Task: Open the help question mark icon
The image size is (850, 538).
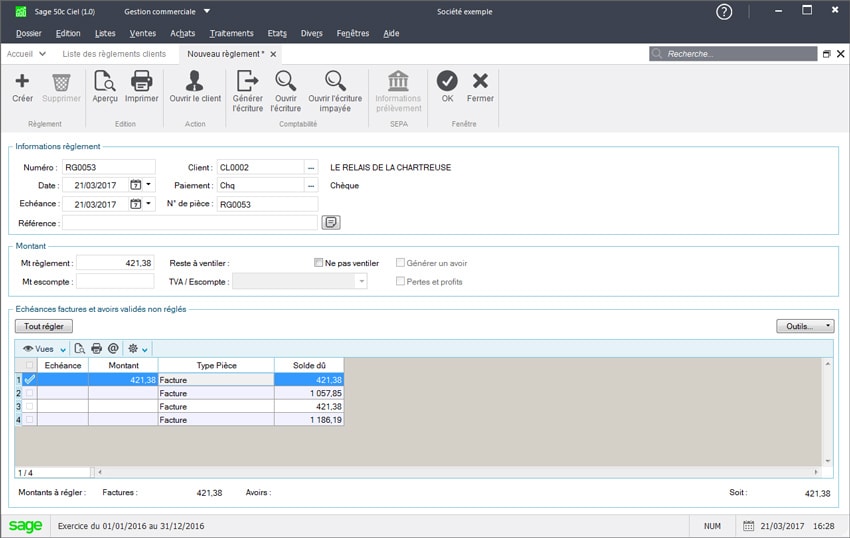Action: click(x=724, y=12)
